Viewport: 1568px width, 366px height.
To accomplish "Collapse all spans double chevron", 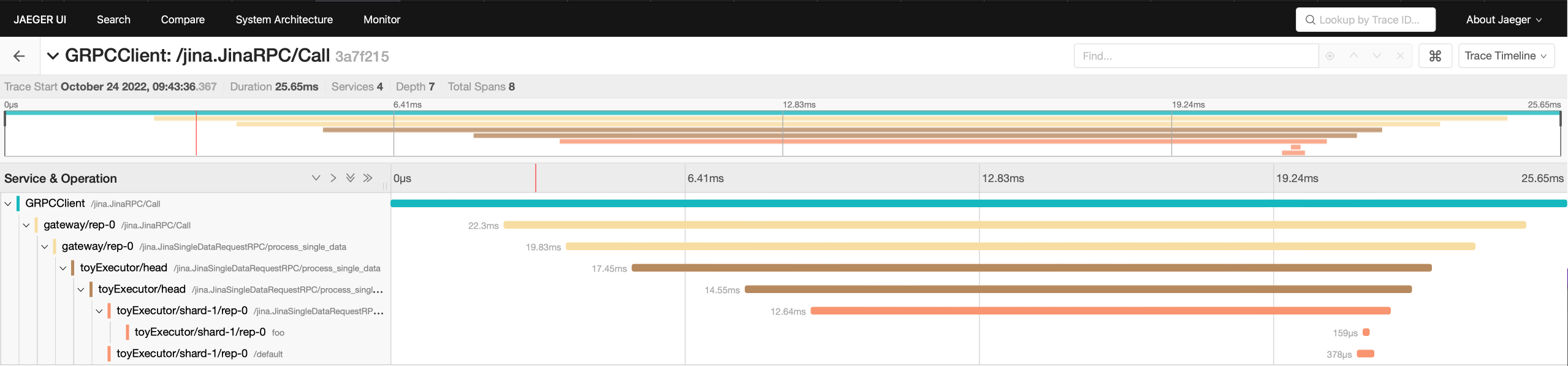I will pos(367,178).
